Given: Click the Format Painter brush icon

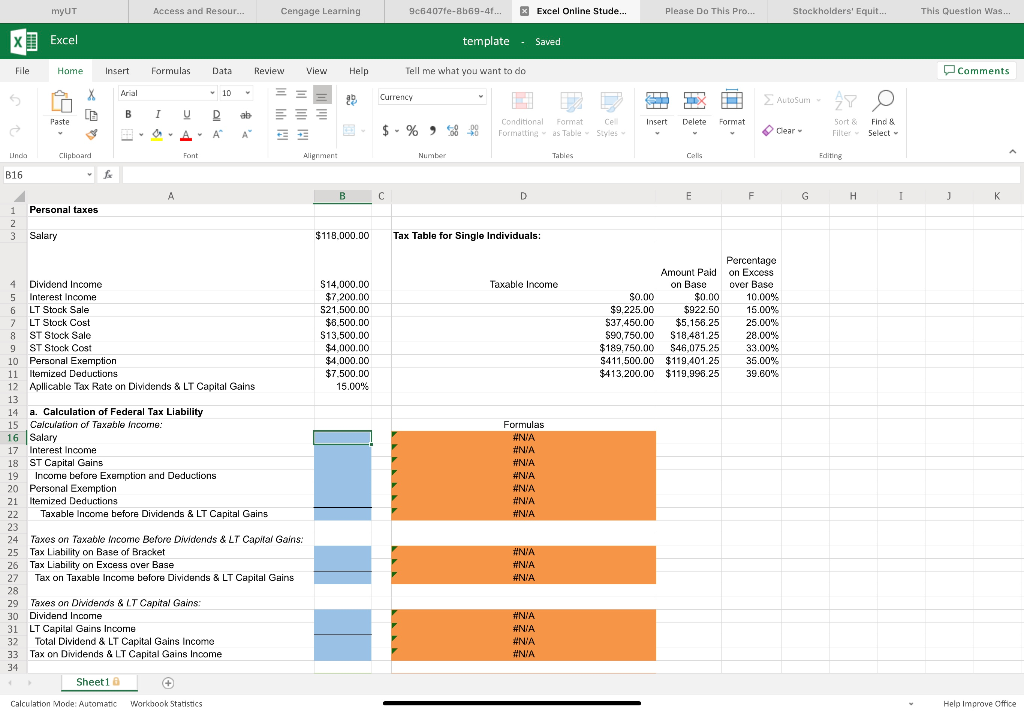Looking at the screenshot, I should [x=93, y=135].
